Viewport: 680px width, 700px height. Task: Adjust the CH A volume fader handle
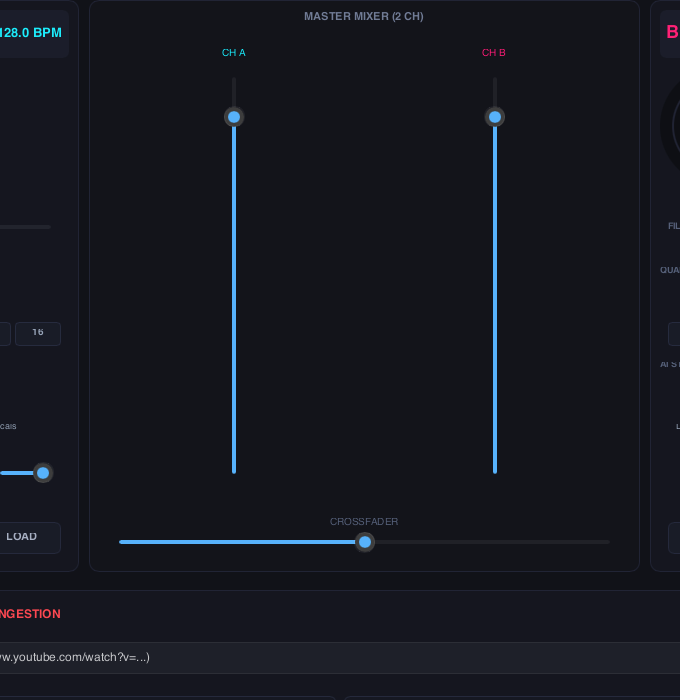click(234, 117)
